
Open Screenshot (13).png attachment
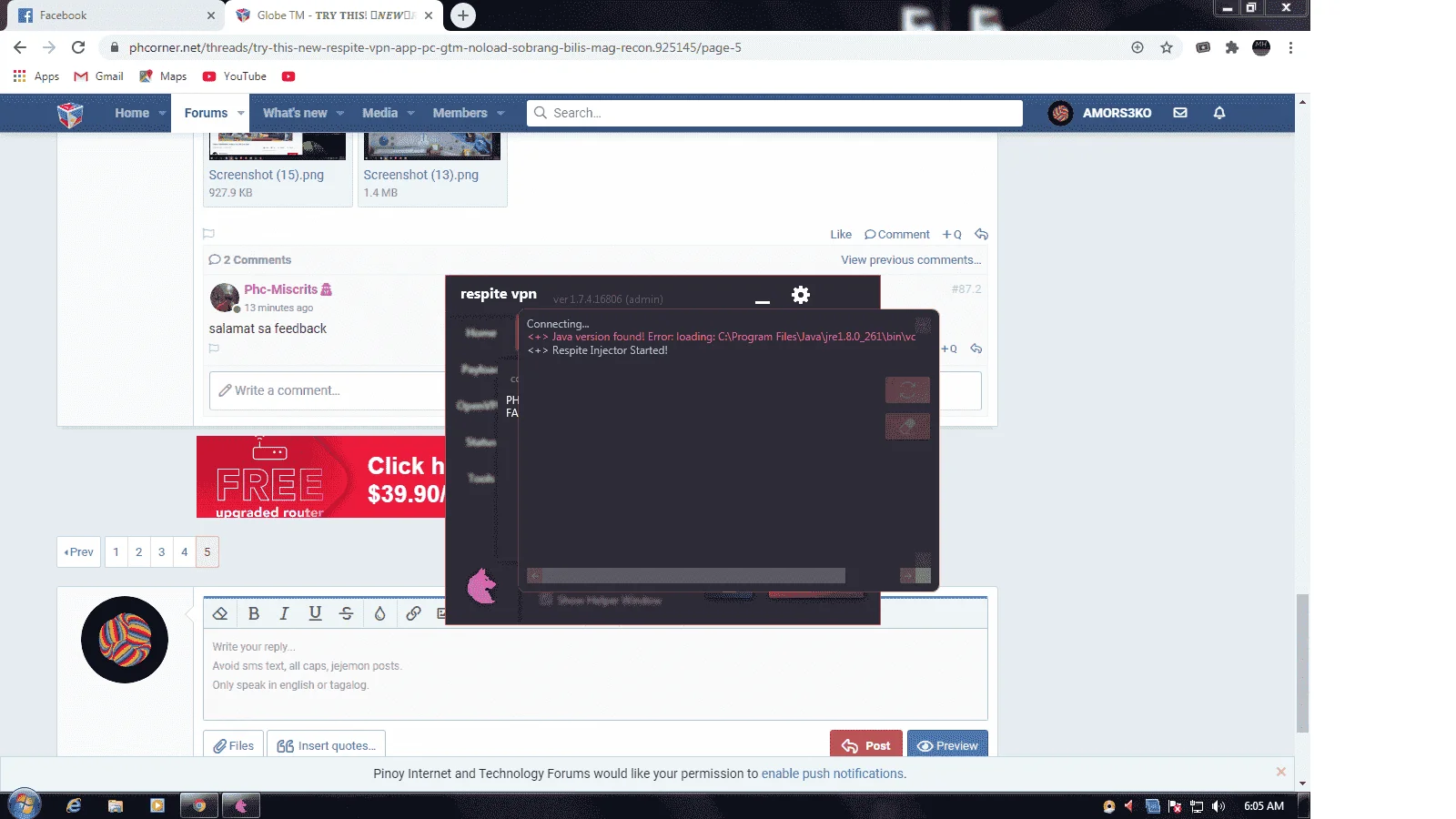click(420, 175)
